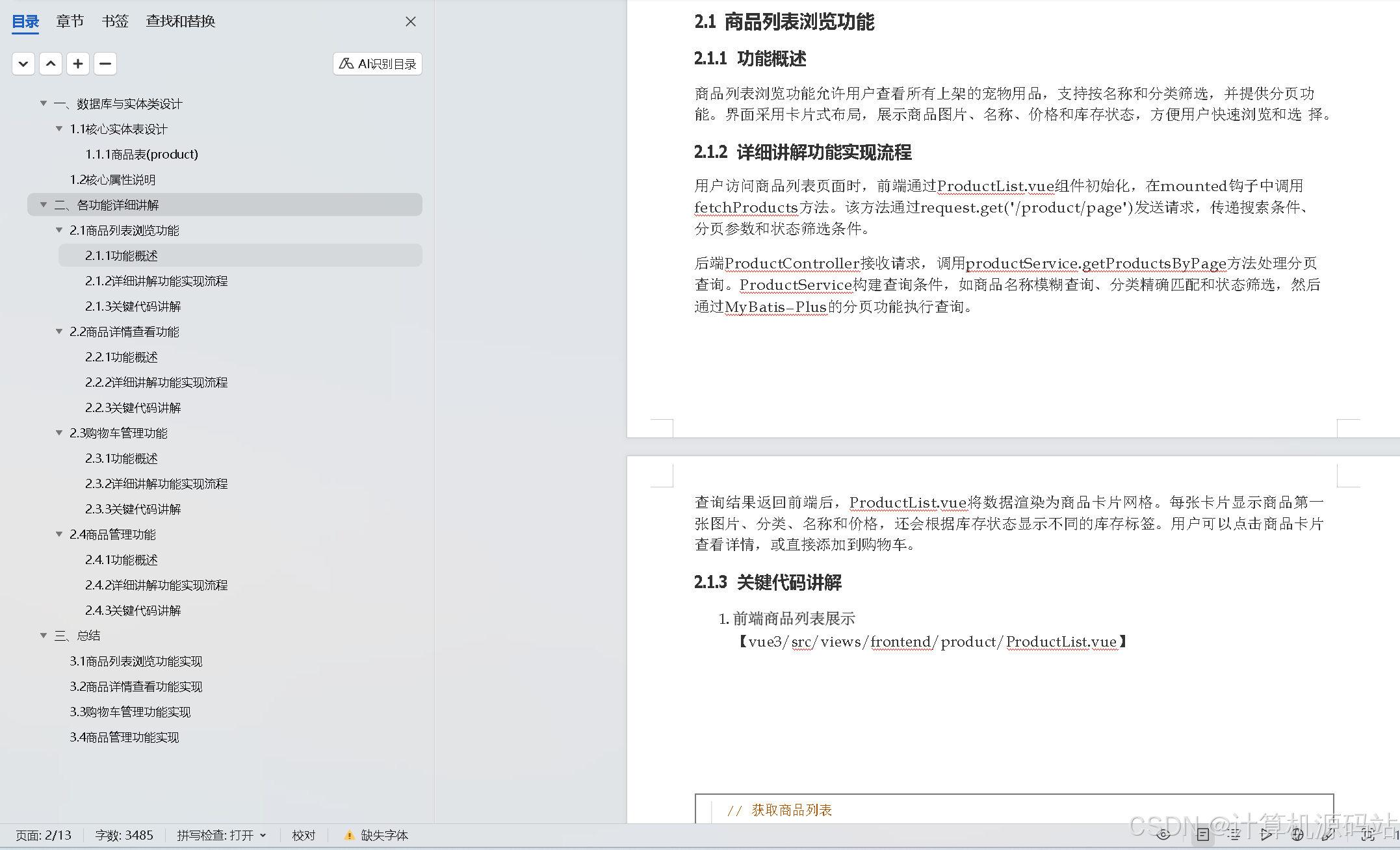Select 2.1.1功能概述 in outline
Image resolution: width=1400 pixels, height=850 pixels.
[240, 255]
